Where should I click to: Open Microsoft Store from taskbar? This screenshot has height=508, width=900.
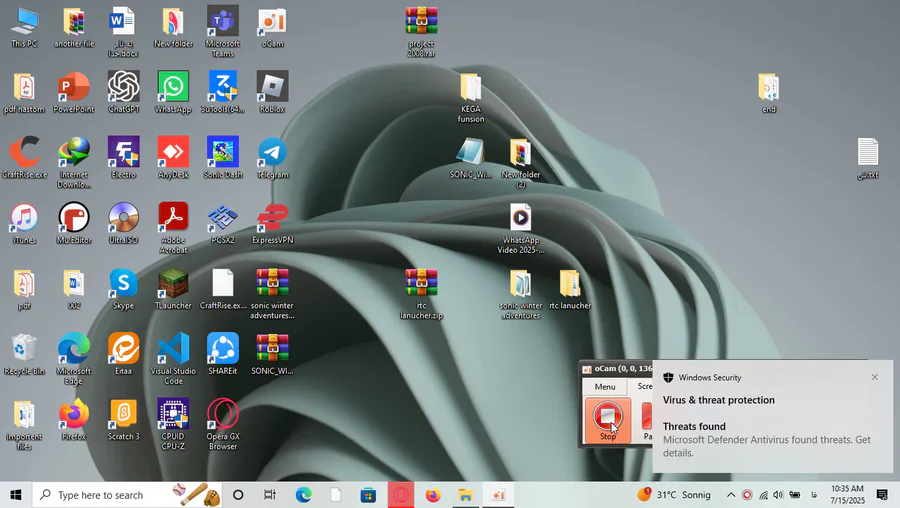pos(368,495)
